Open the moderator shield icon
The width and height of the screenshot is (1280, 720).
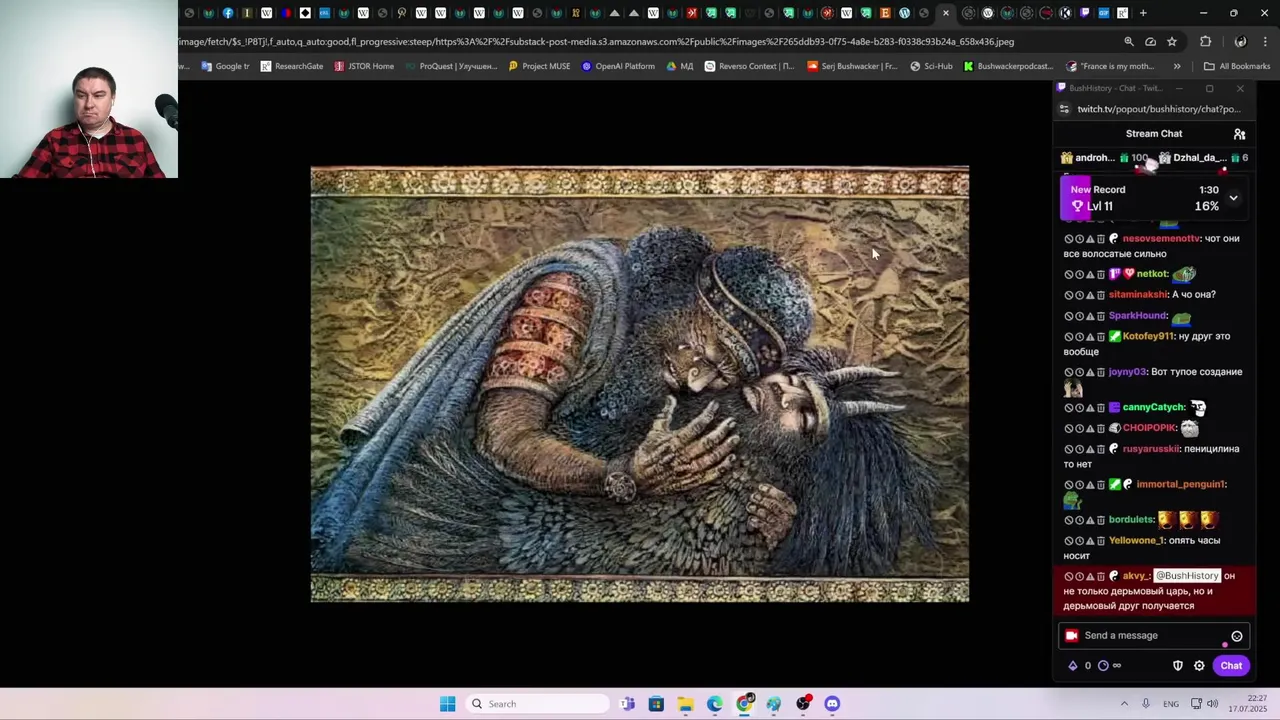tap(1178, 666)
